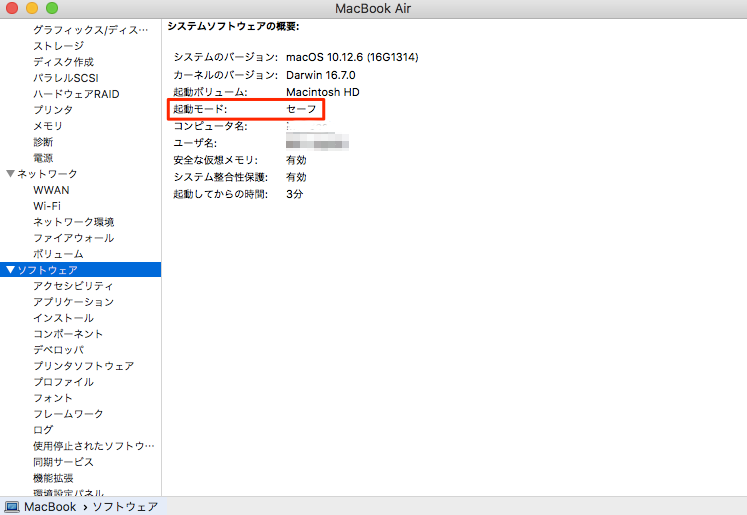Click the Macintosh HD boot volume value
Screen dimensions: 747x515
pos(323,92)
